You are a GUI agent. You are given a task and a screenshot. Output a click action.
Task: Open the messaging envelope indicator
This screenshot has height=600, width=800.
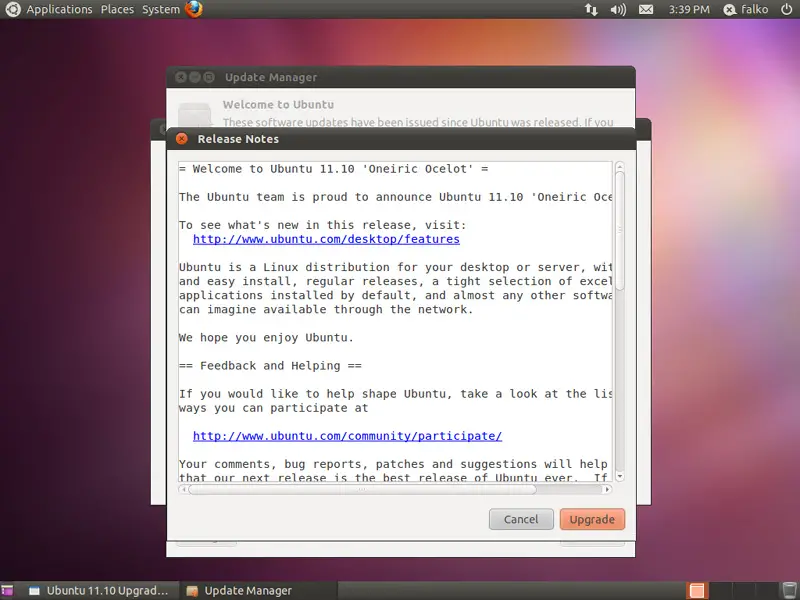click(x=646, y=10)
